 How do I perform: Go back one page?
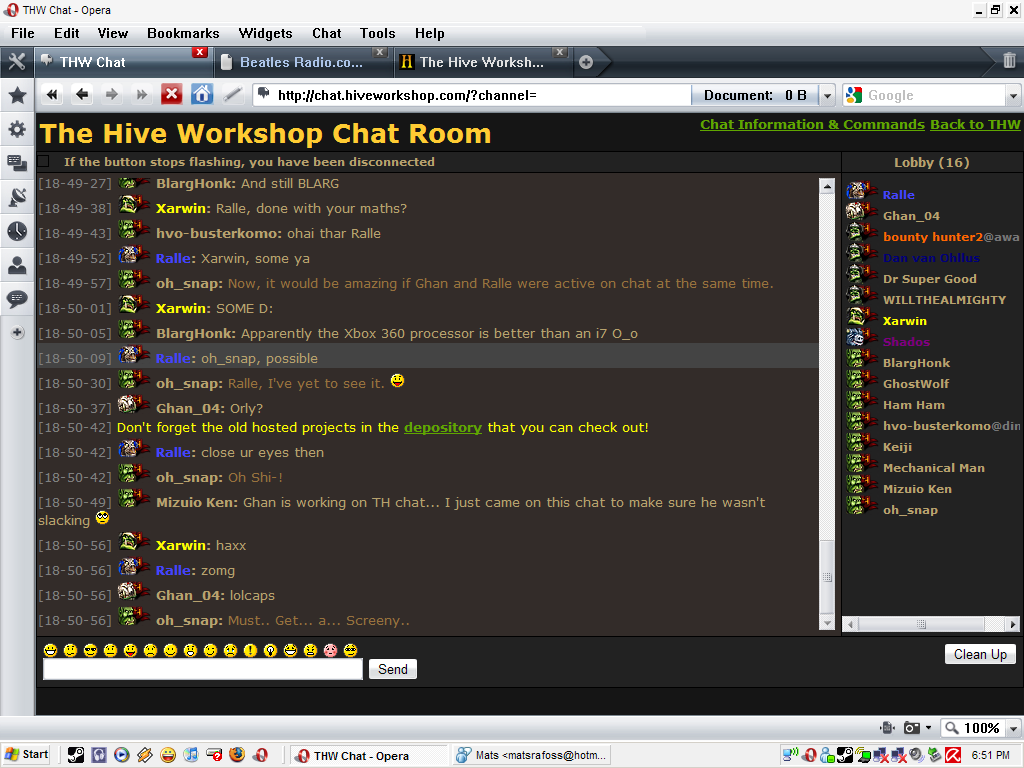click(82, 95)
